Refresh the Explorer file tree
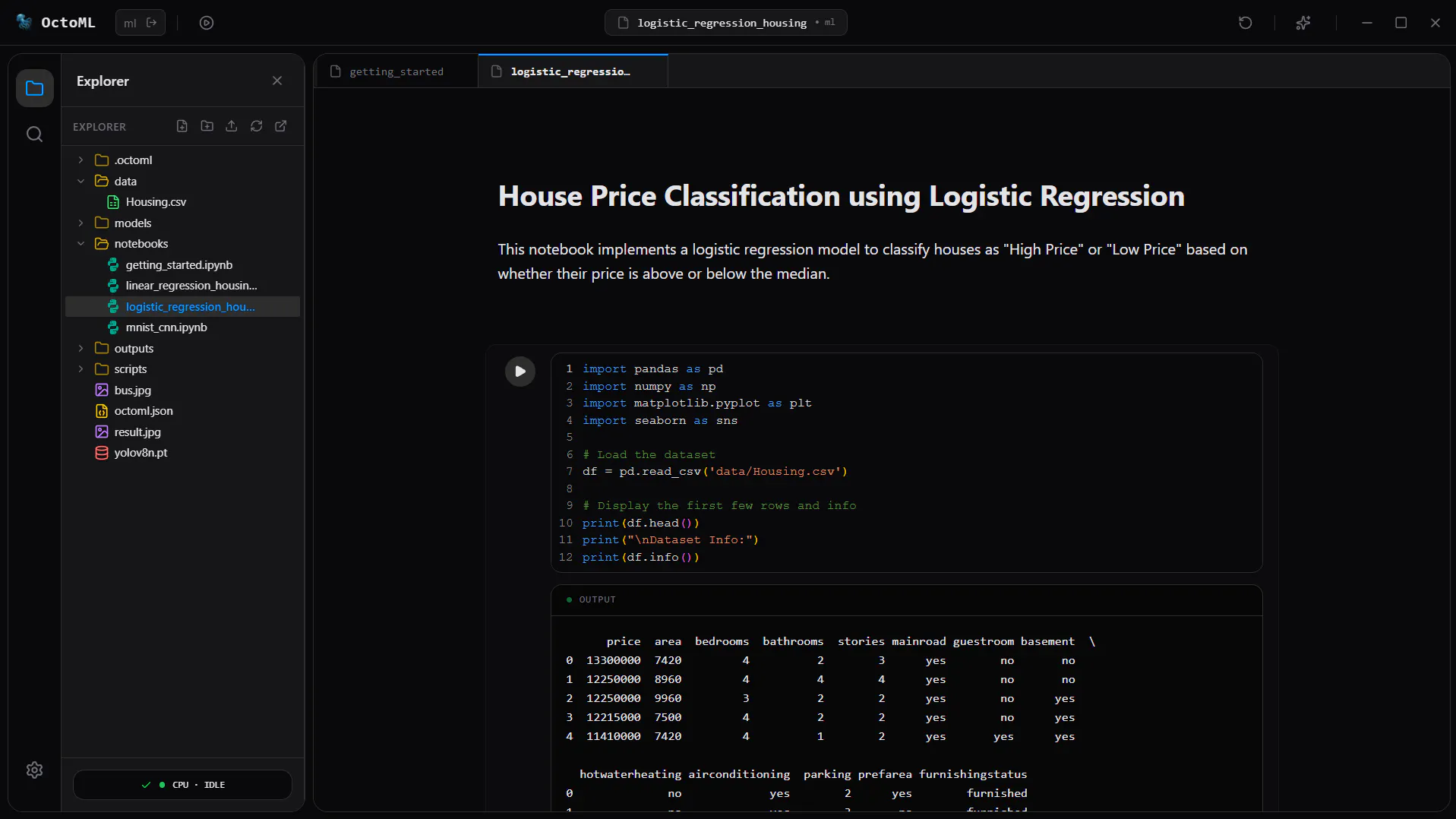The width and height of the screenshot is (1456, 819). pos(257,126)
